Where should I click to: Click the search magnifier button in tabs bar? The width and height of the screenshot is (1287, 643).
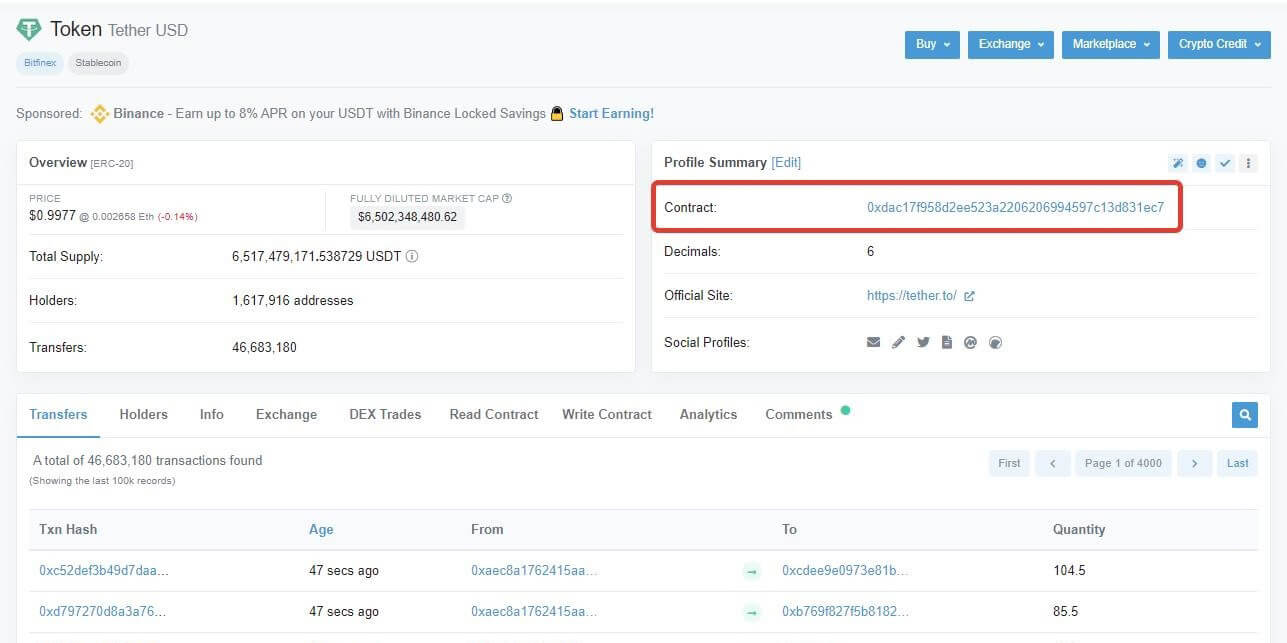(1245, 414)
